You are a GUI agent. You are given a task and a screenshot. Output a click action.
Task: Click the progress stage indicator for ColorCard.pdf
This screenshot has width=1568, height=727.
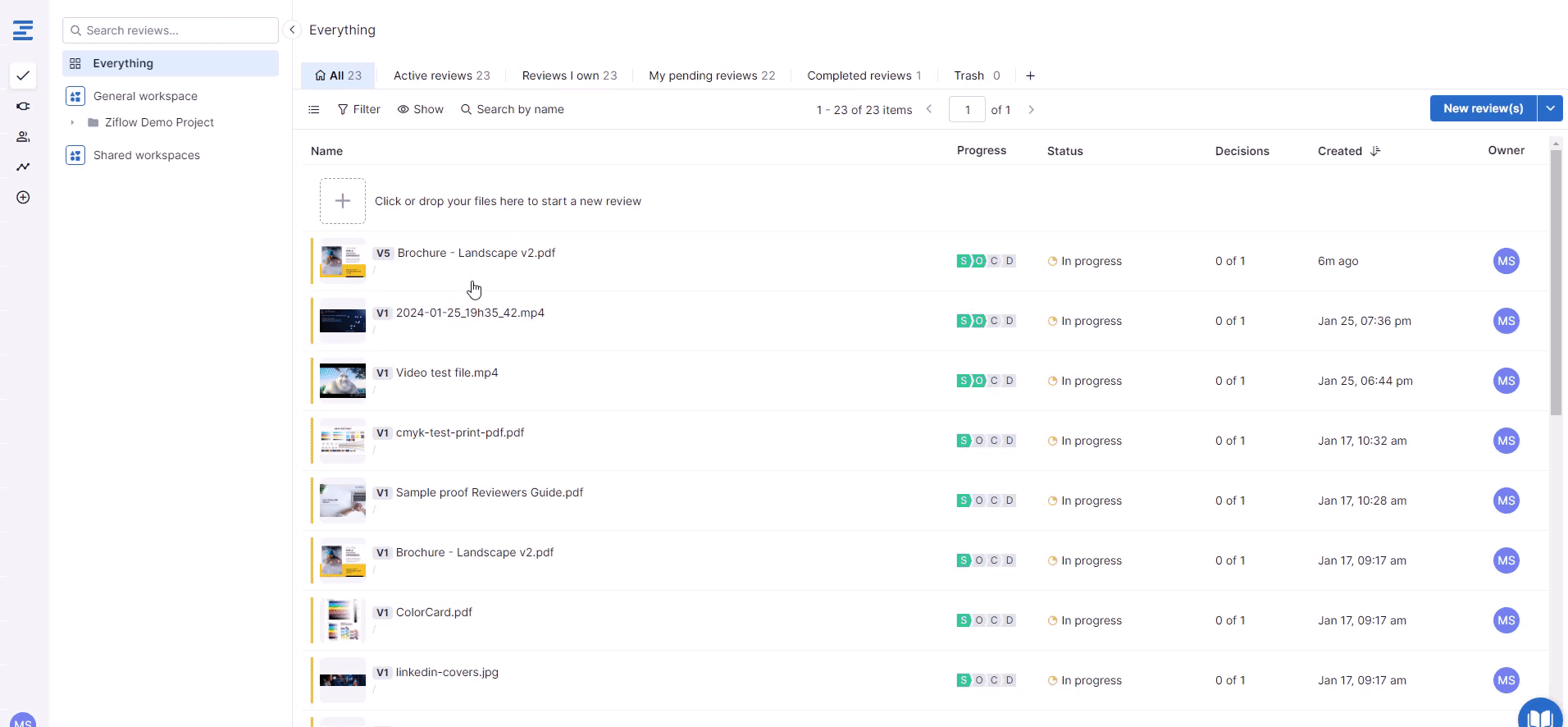[x=986, y=620]
